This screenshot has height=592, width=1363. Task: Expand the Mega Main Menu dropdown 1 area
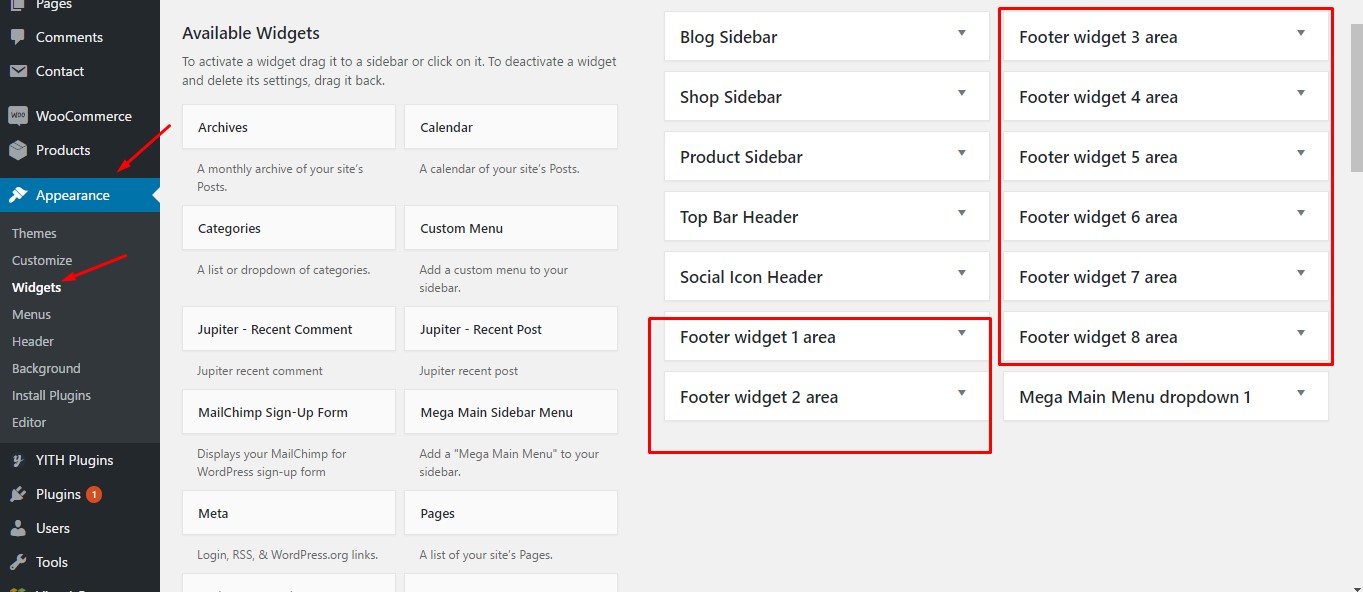pos(1300,396)
